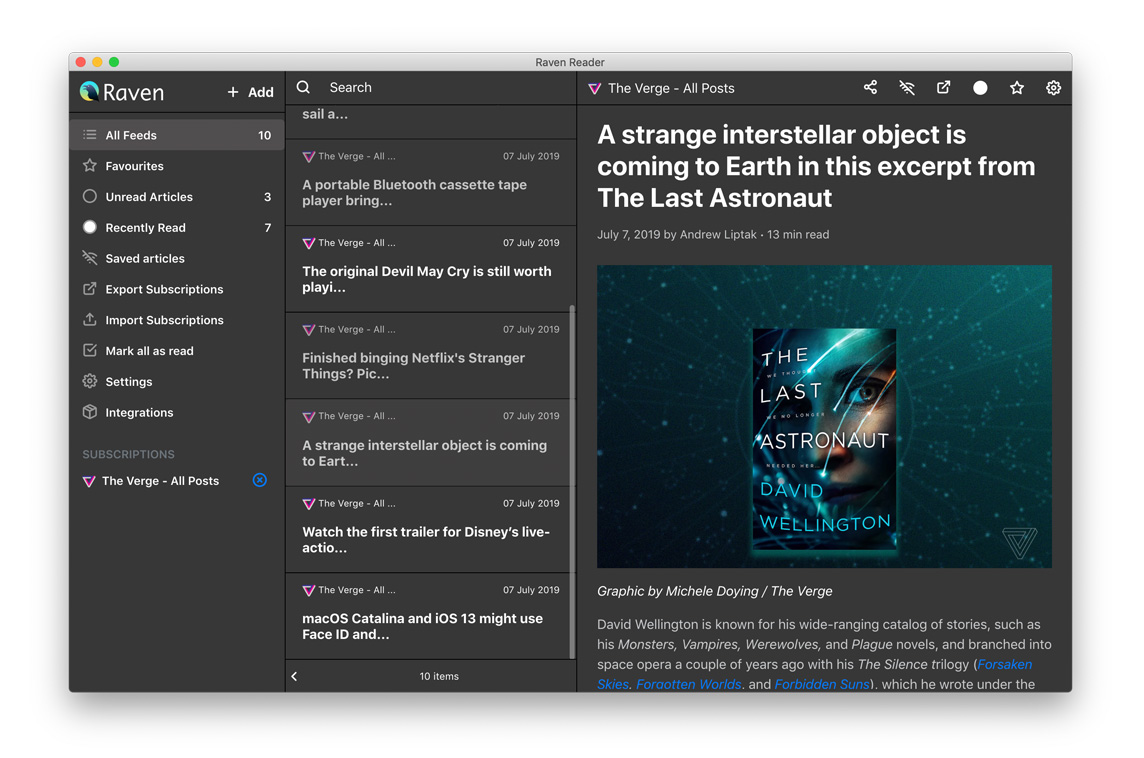Open Integrations from the sidebar

[177, 412]
